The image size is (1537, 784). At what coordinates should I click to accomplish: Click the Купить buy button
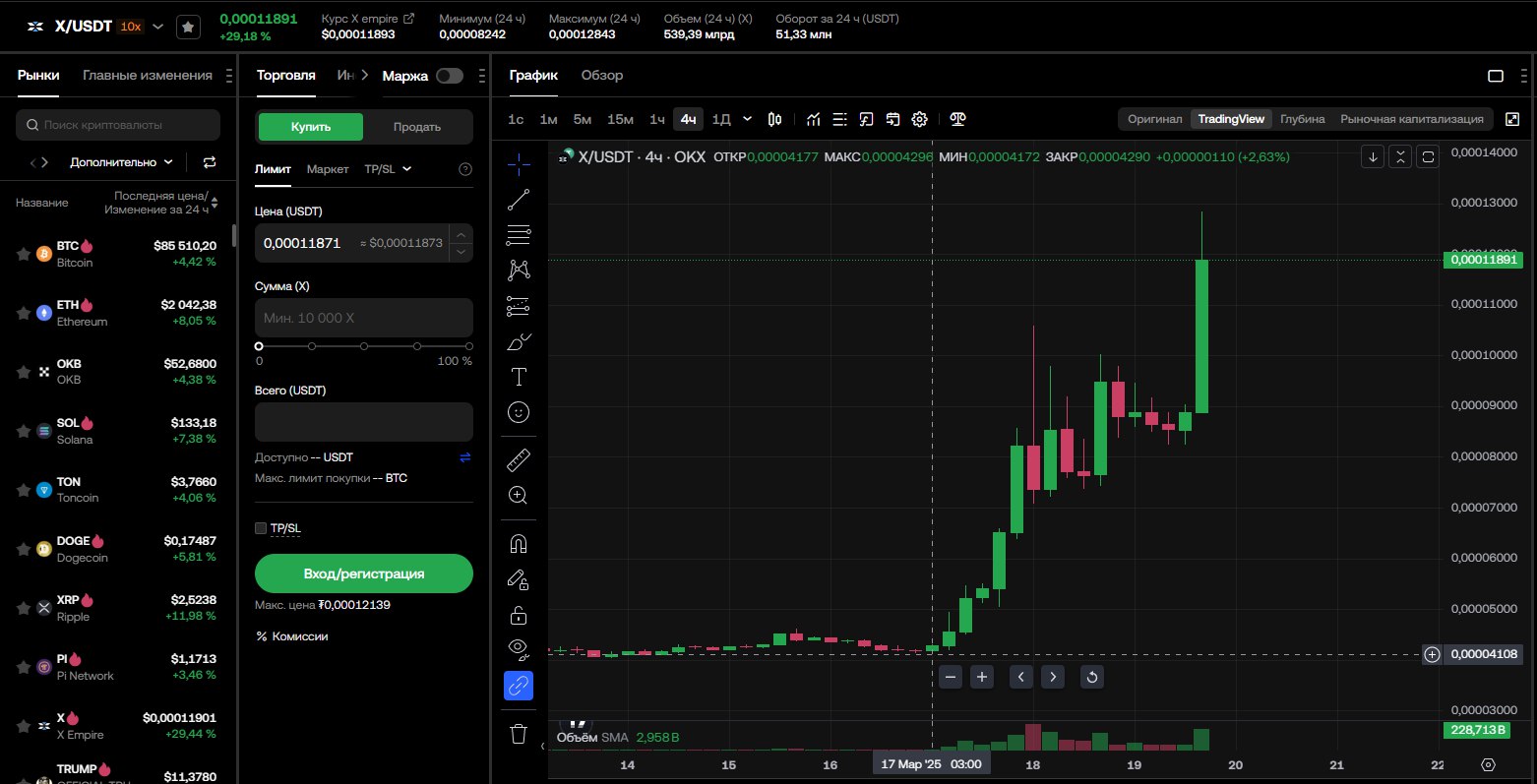click(x=311, y=127)
